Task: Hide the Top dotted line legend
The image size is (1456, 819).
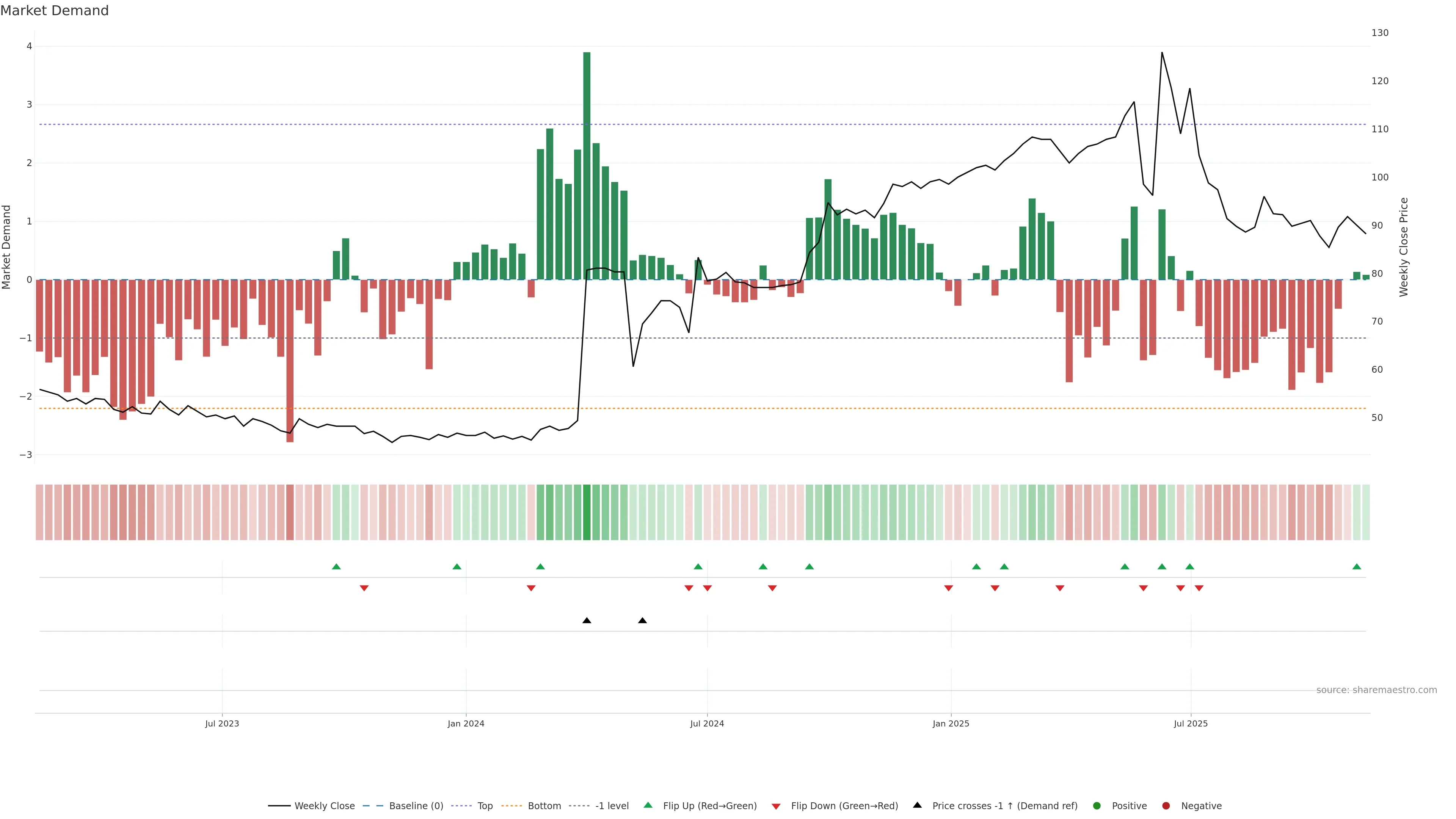Action: [x=485, y=805]
